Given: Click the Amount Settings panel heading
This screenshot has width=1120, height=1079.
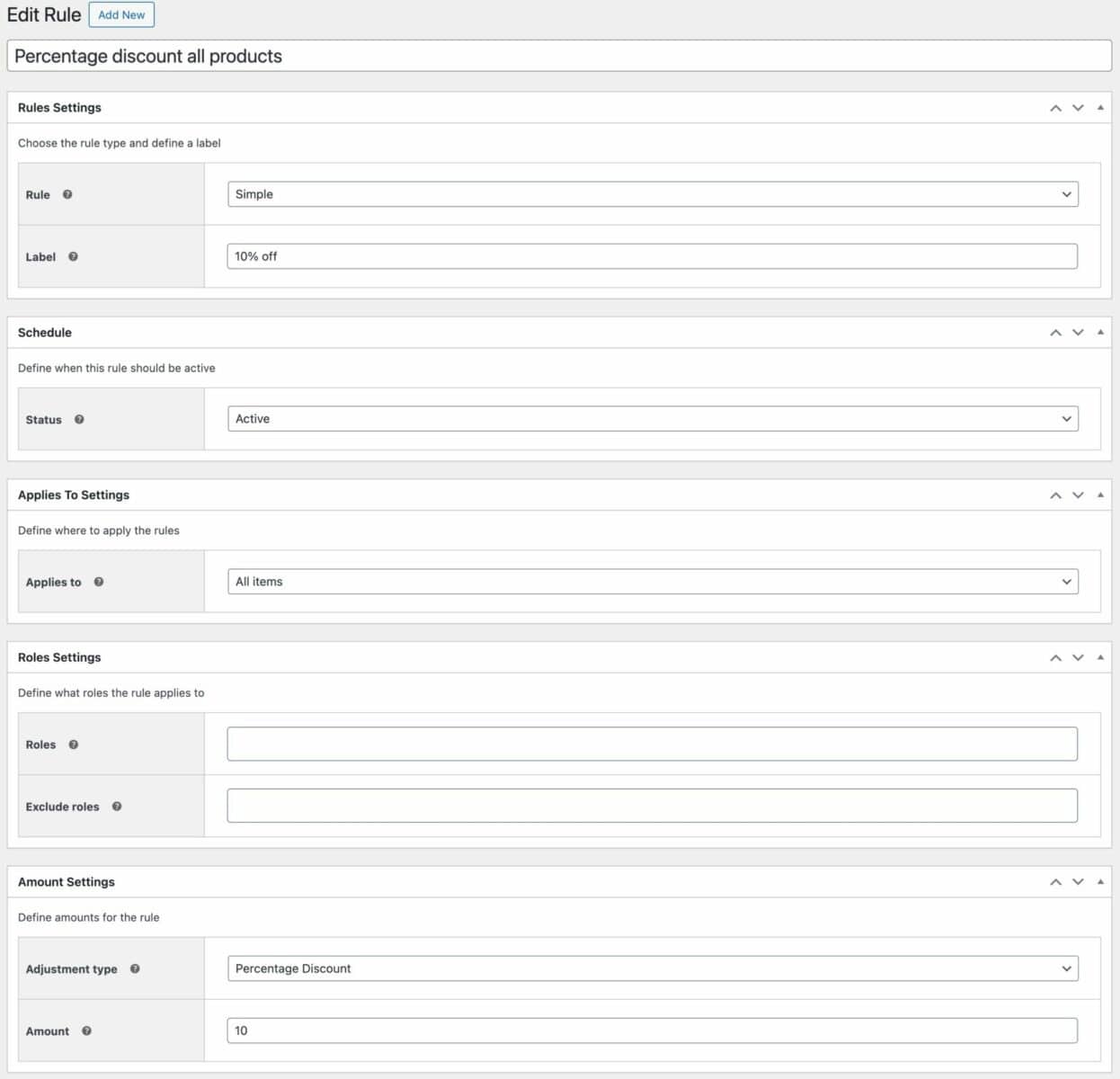Looking at the screenshot, I should click(x=67, y=882).
